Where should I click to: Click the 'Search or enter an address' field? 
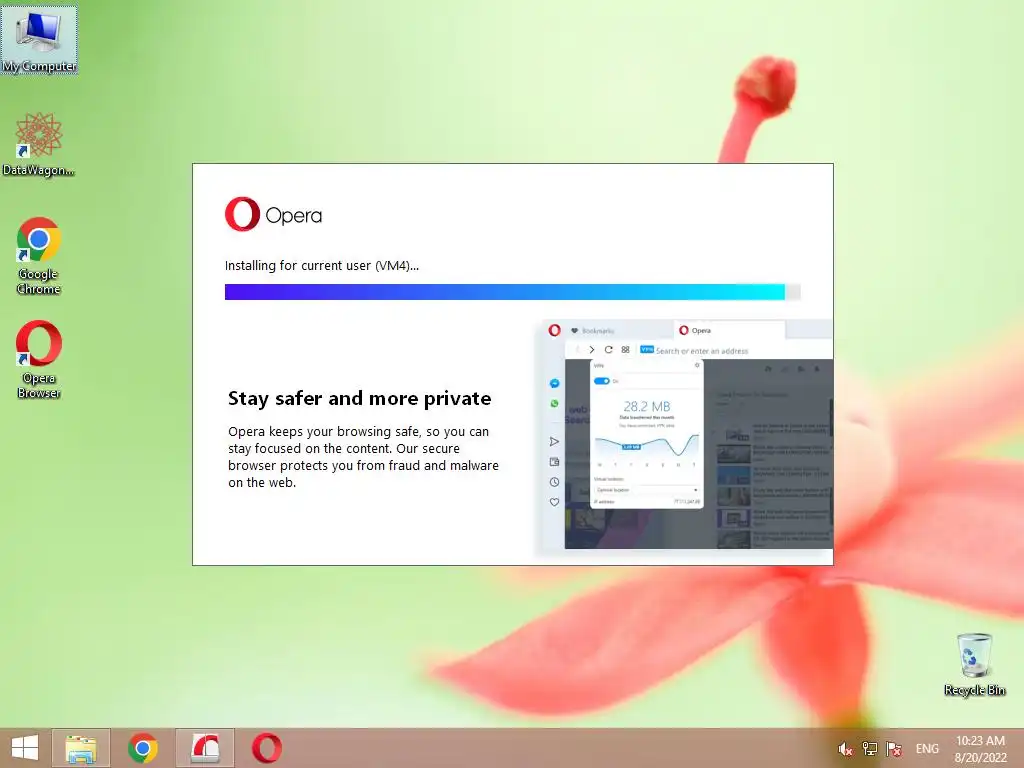[701, 351]
